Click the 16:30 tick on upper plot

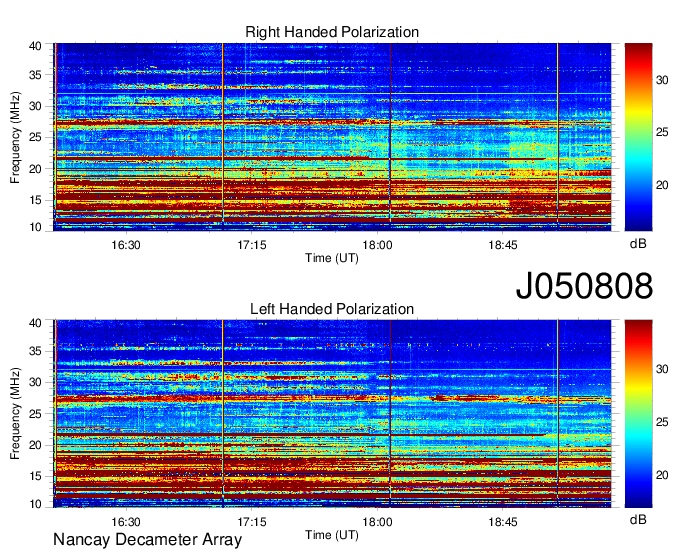pyautogui.click(x=126, y=245)
